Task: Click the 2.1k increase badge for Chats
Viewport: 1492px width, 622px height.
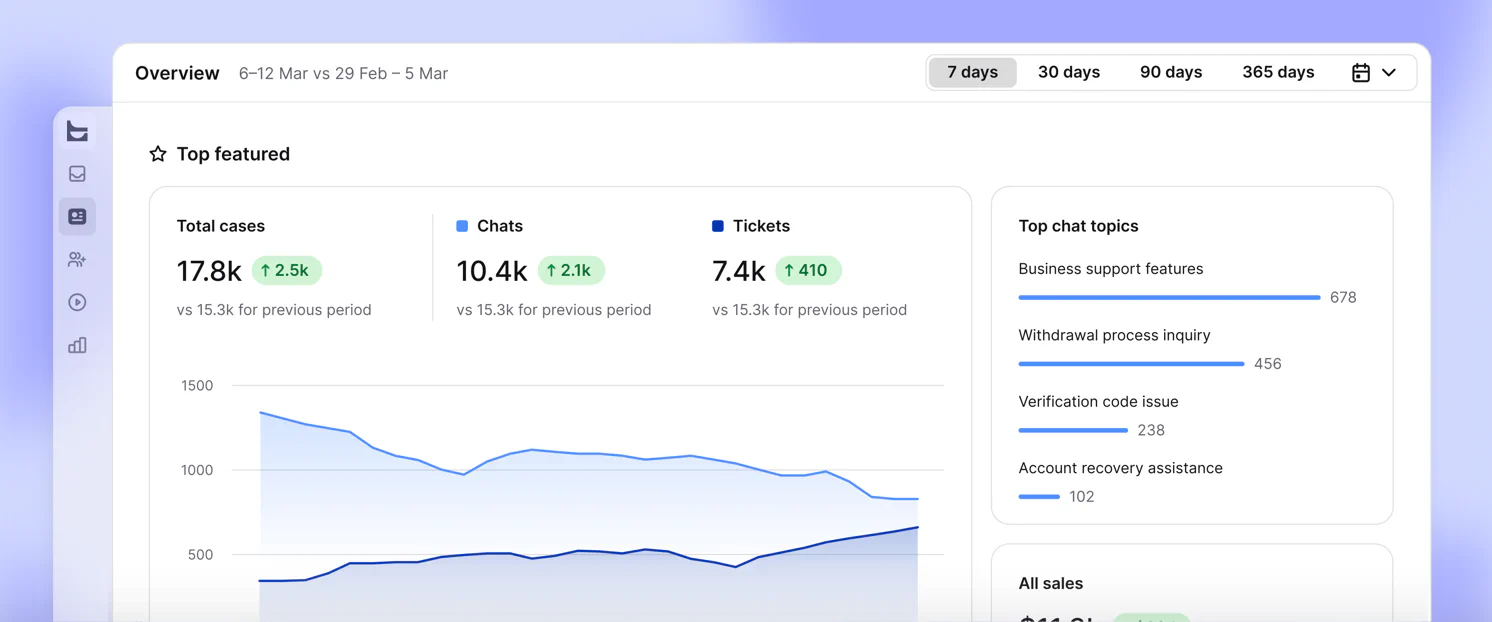Action: coord(571,270)
